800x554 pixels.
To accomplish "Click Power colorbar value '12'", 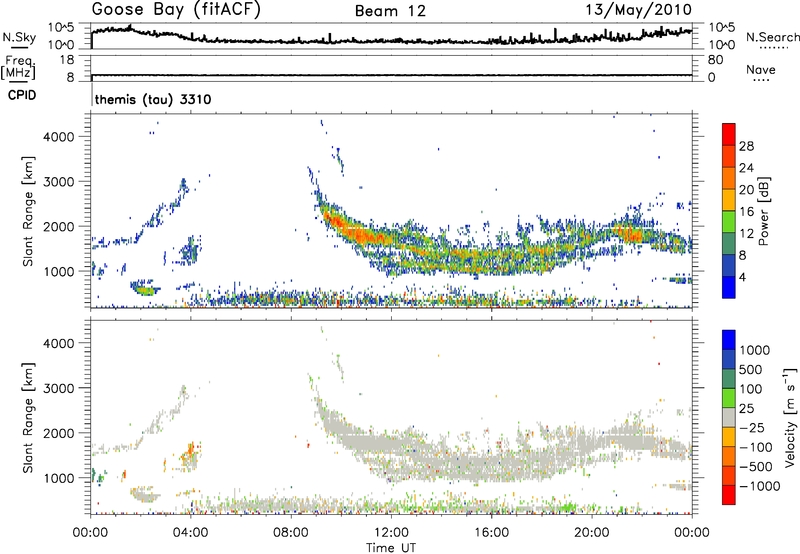I will (x=746, y=233).
